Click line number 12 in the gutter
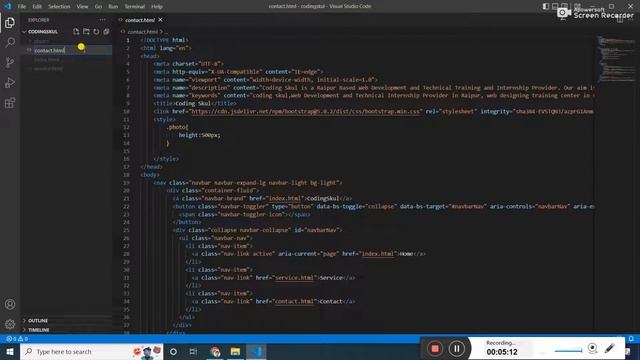 pyautogui.click(x=126, y=127)
